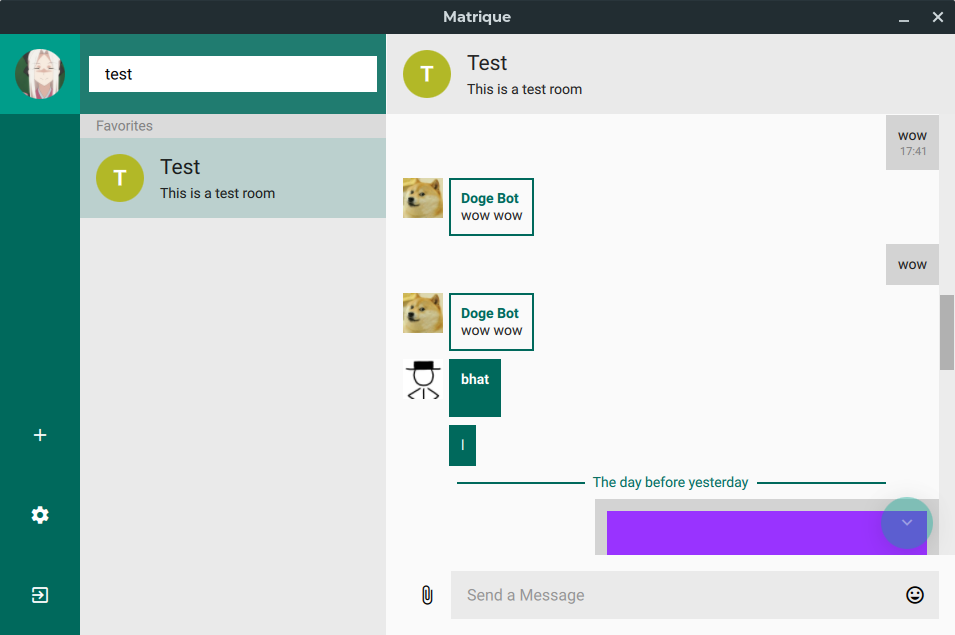Click the second Doge Bot message bubble
Viewport: 955px width, 635px height.
point(491,322)
